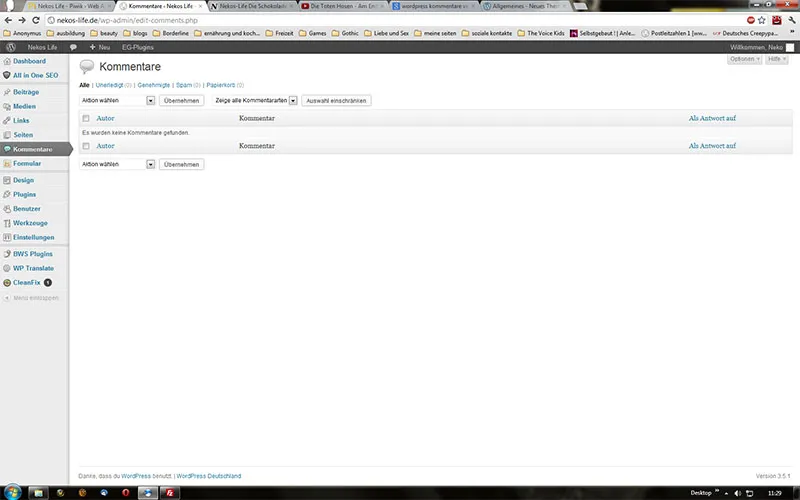This screenshot has width=800, height=500.
Task: Switch to wordpress kommentare search tab
Action: 435,6
